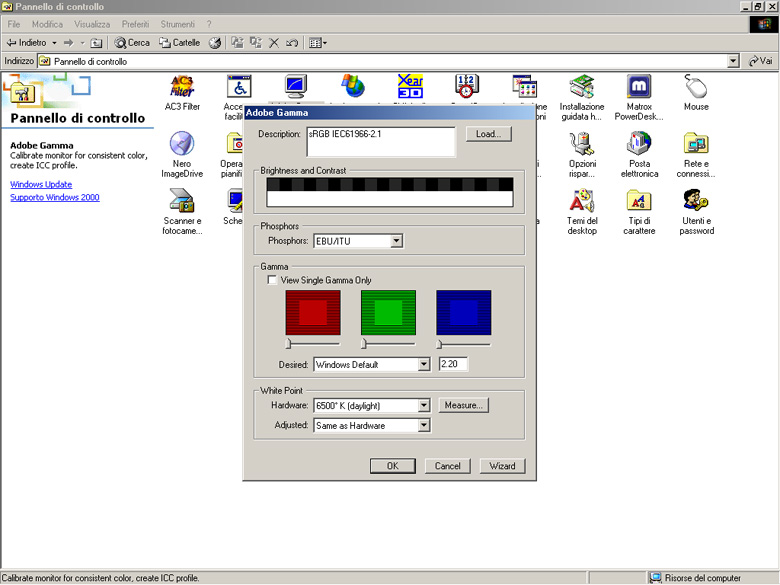This screenshot has height=585, width=780.
Task: Click the Measure... button
Action: pyautogui.click(x=464, y=405)
